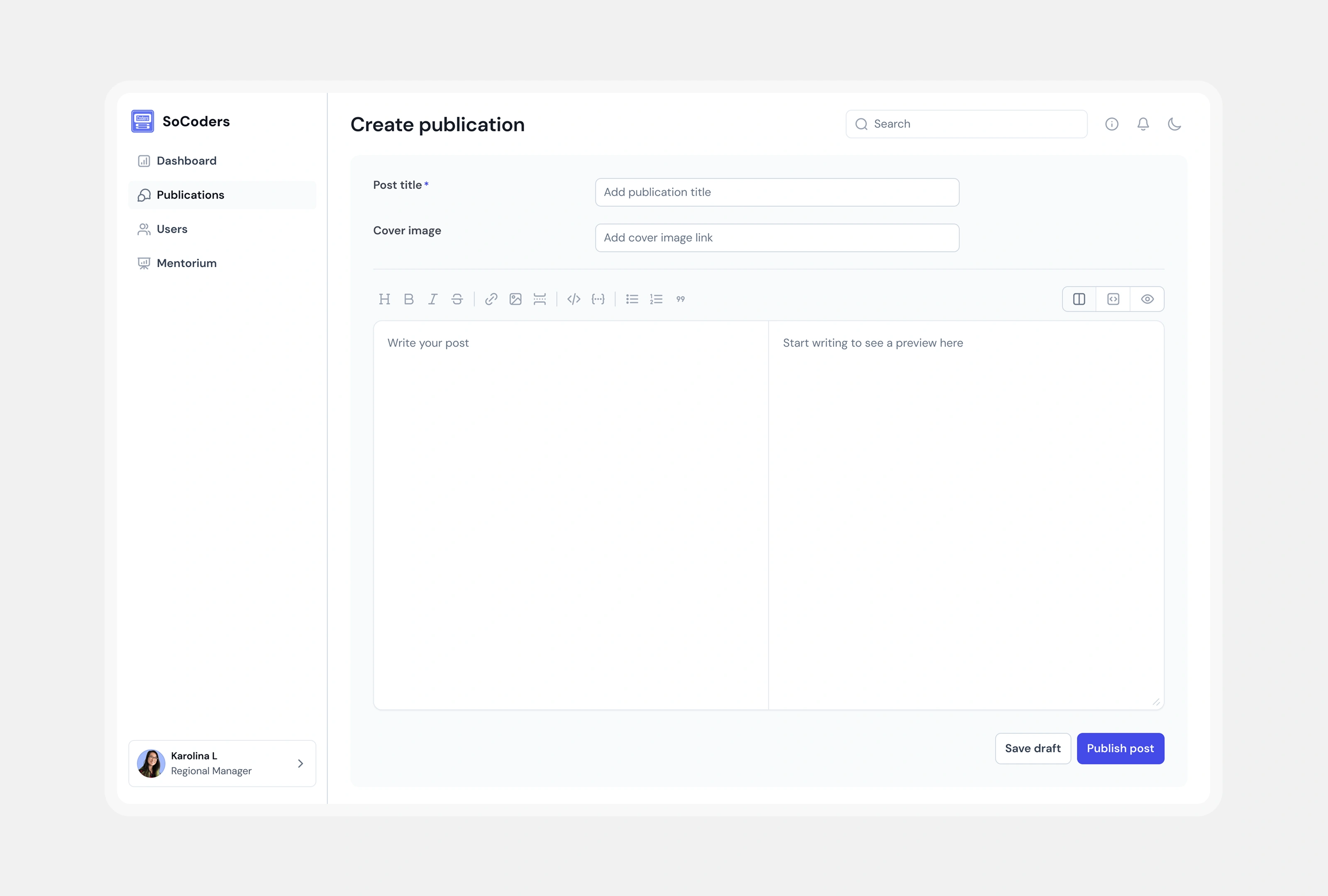
Task: Insert inline code with code icon
Action: [574, 299]
